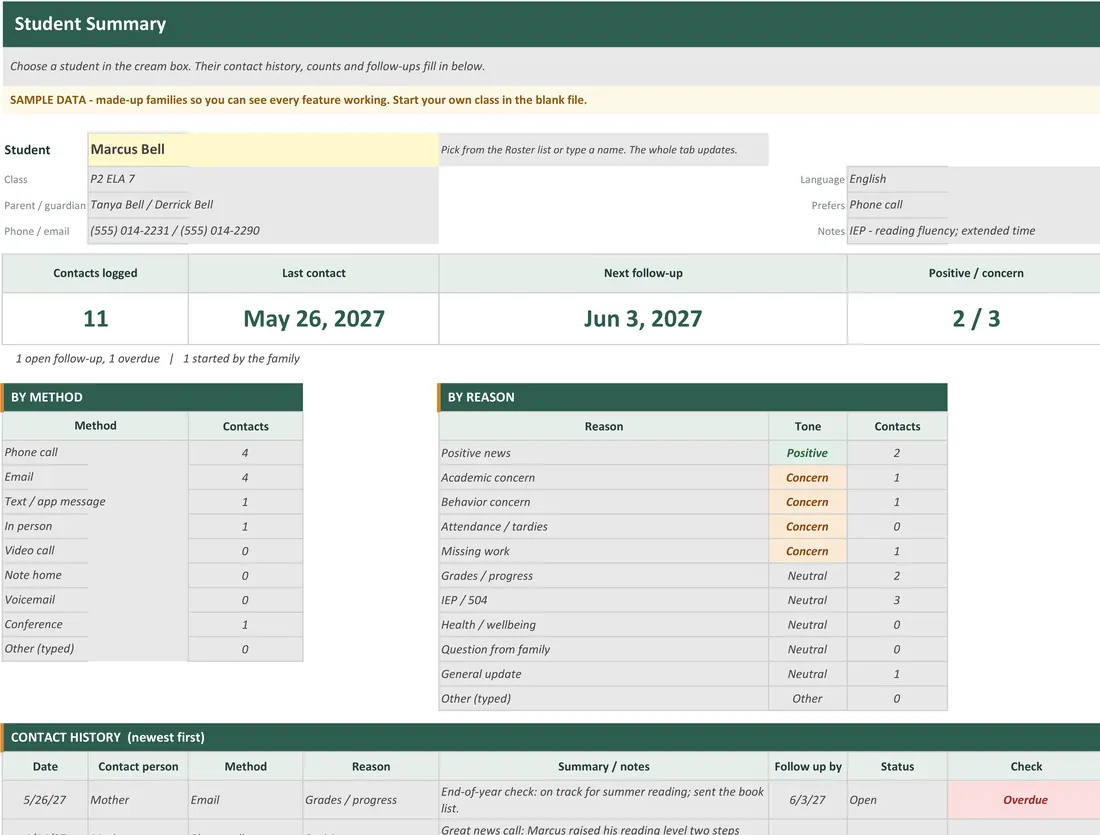
Task: Select 'Tanya Bell / Derrick Bell' cell
Action: (x=263, y=205)
